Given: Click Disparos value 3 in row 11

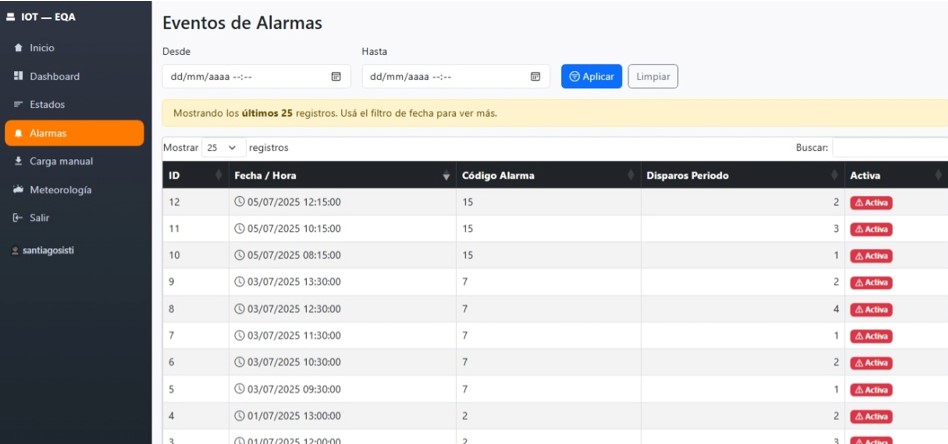Looking at the screenshot, I should [x=836, y=229].
